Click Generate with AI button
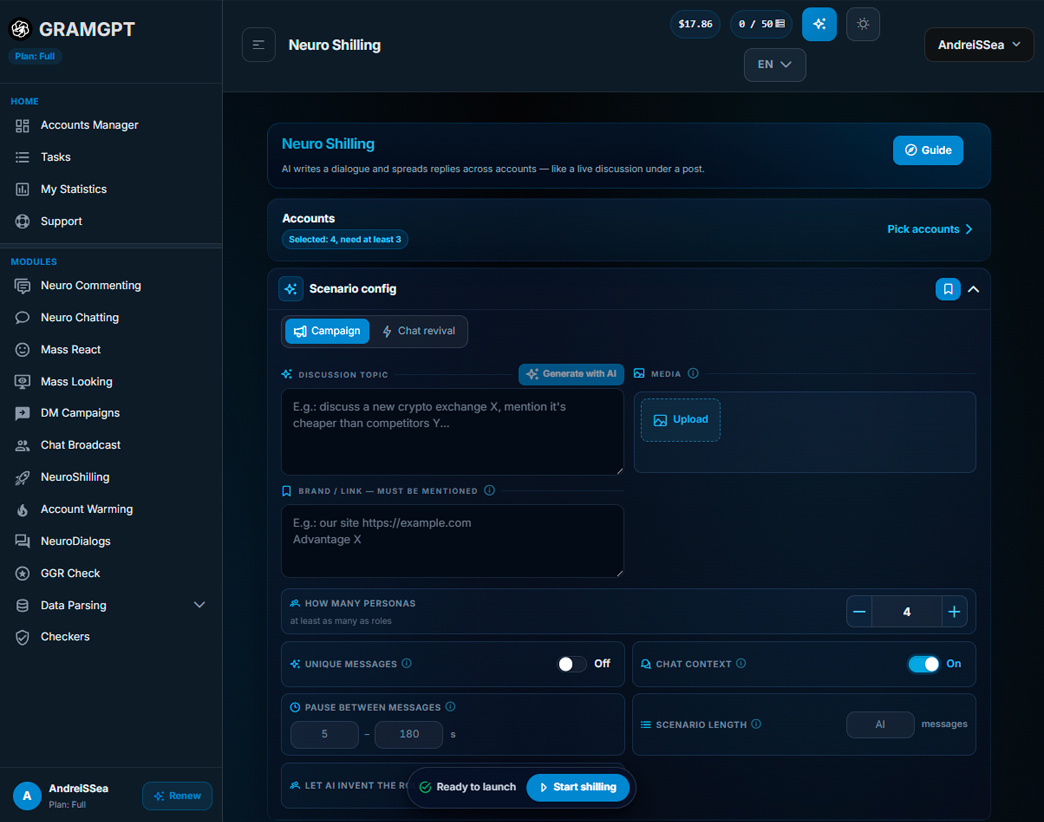 [x=571, y=374]
